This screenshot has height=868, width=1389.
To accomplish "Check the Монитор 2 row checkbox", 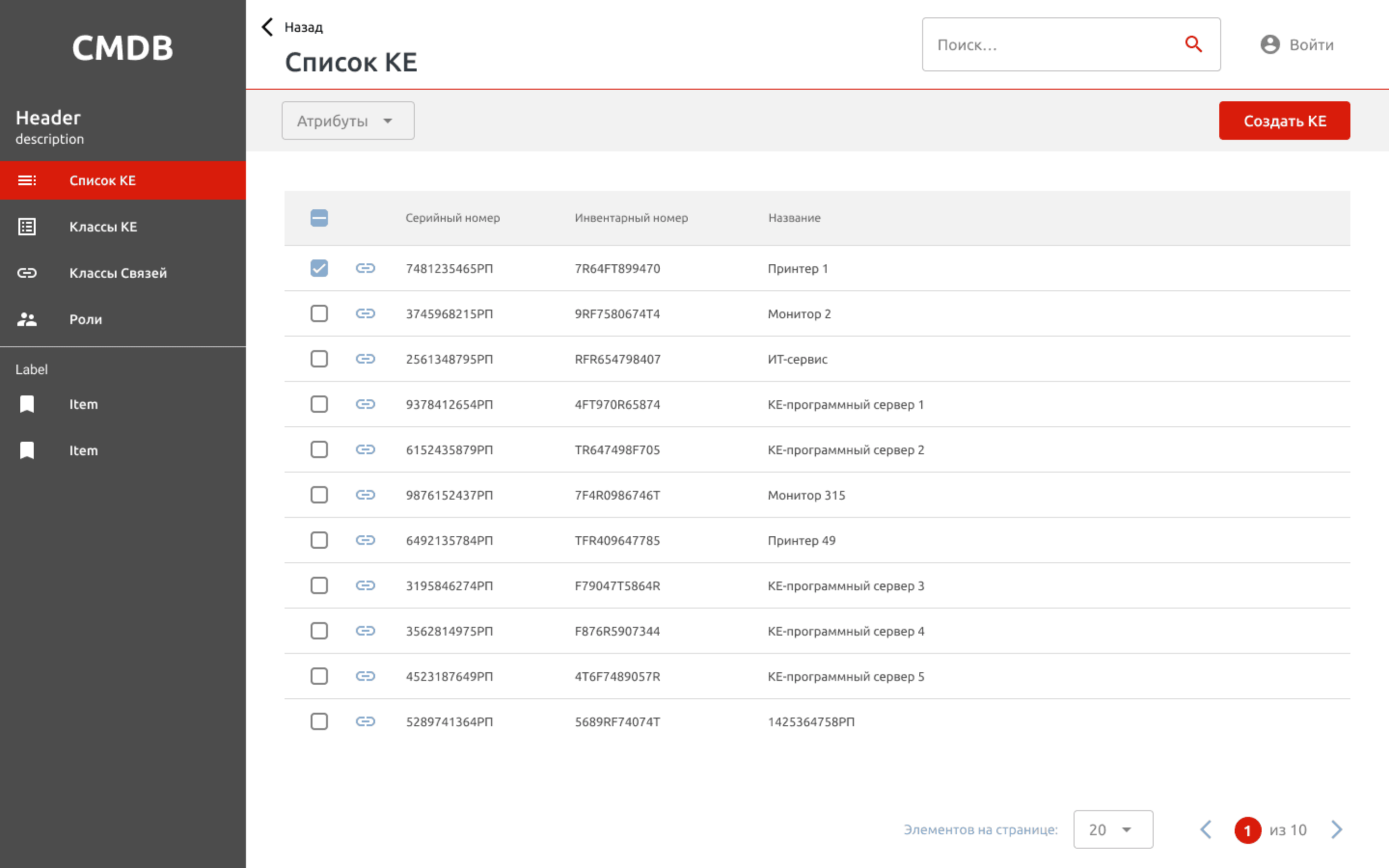I will (x=319, y=313).
